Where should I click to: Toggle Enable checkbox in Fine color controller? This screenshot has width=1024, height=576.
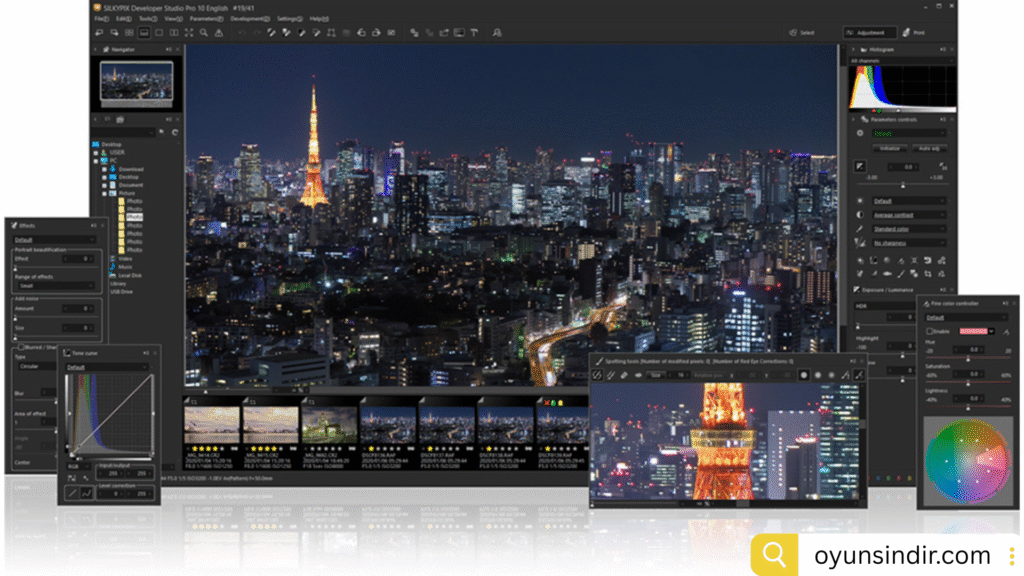pyautogui.click(x=929, y=331)
